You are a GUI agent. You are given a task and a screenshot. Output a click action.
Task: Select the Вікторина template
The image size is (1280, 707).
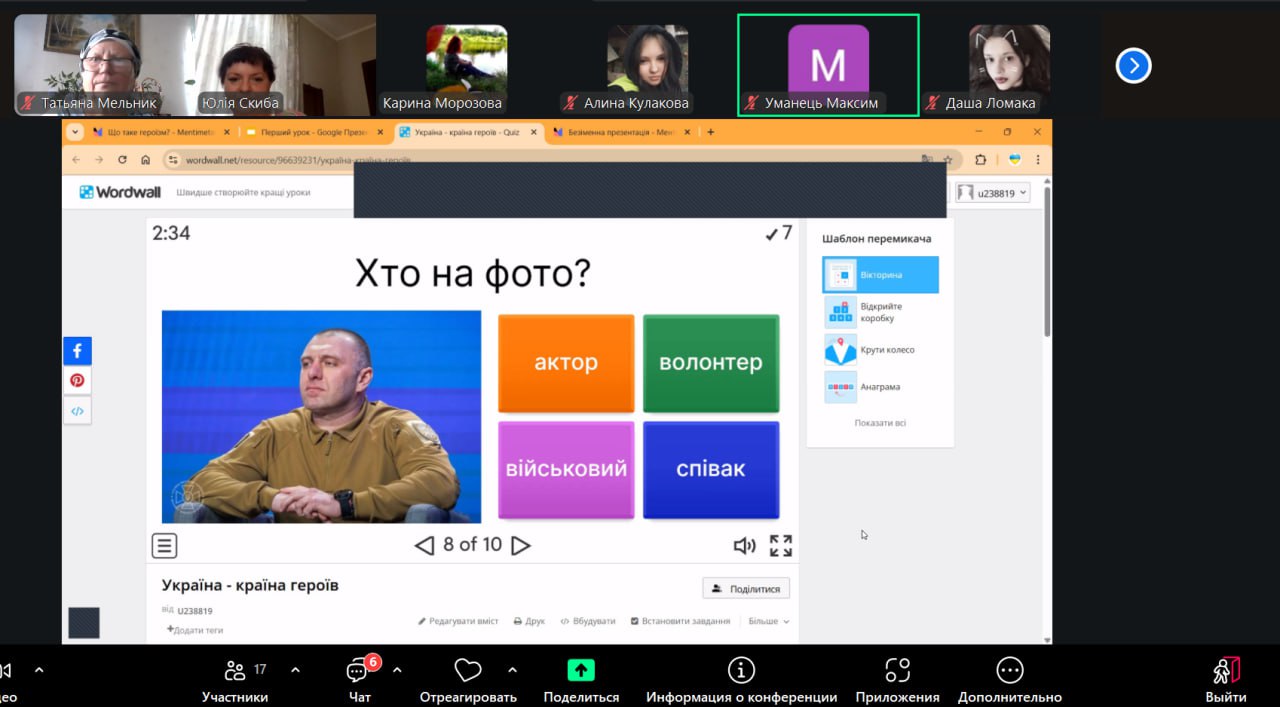tap(880, 275)
